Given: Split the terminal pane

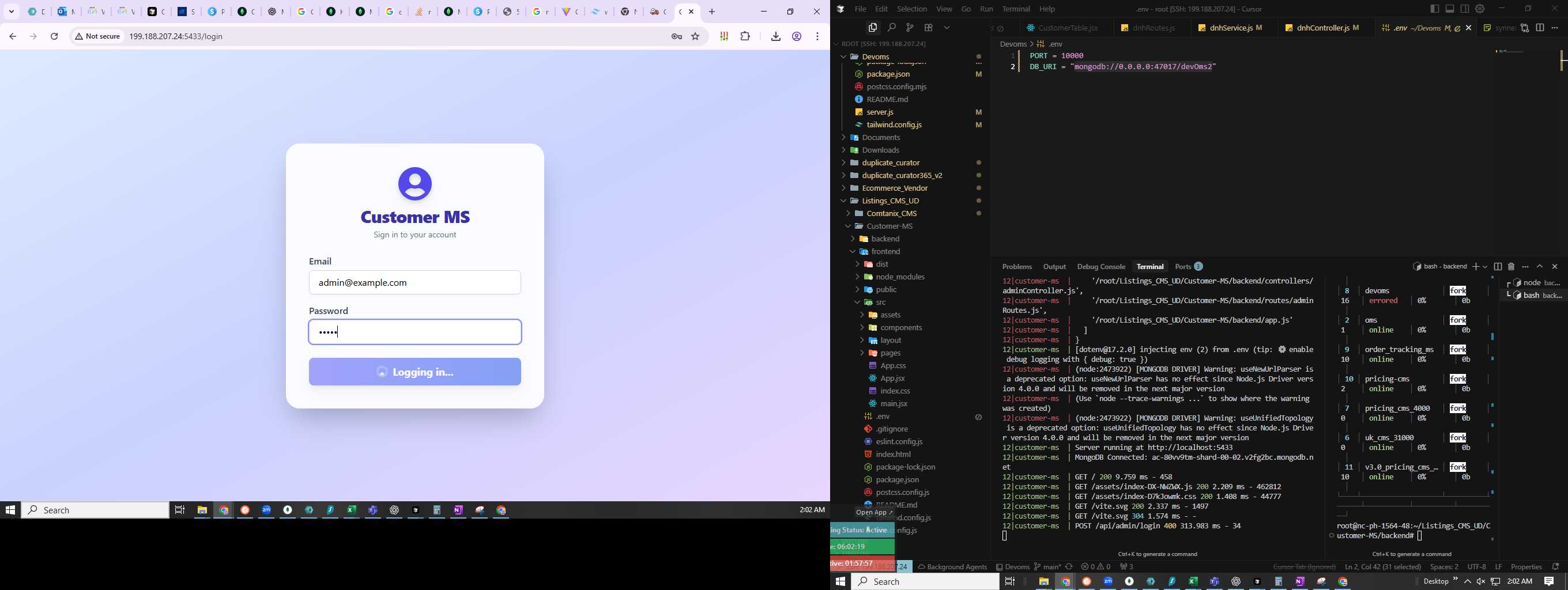Looking at the screenshot, I should click(x=1498, y=266).
